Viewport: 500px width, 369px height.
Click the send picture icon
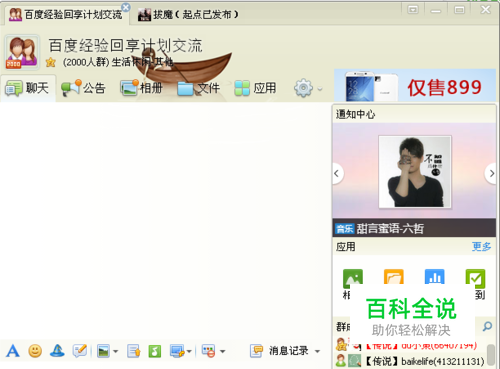(103, 351)
